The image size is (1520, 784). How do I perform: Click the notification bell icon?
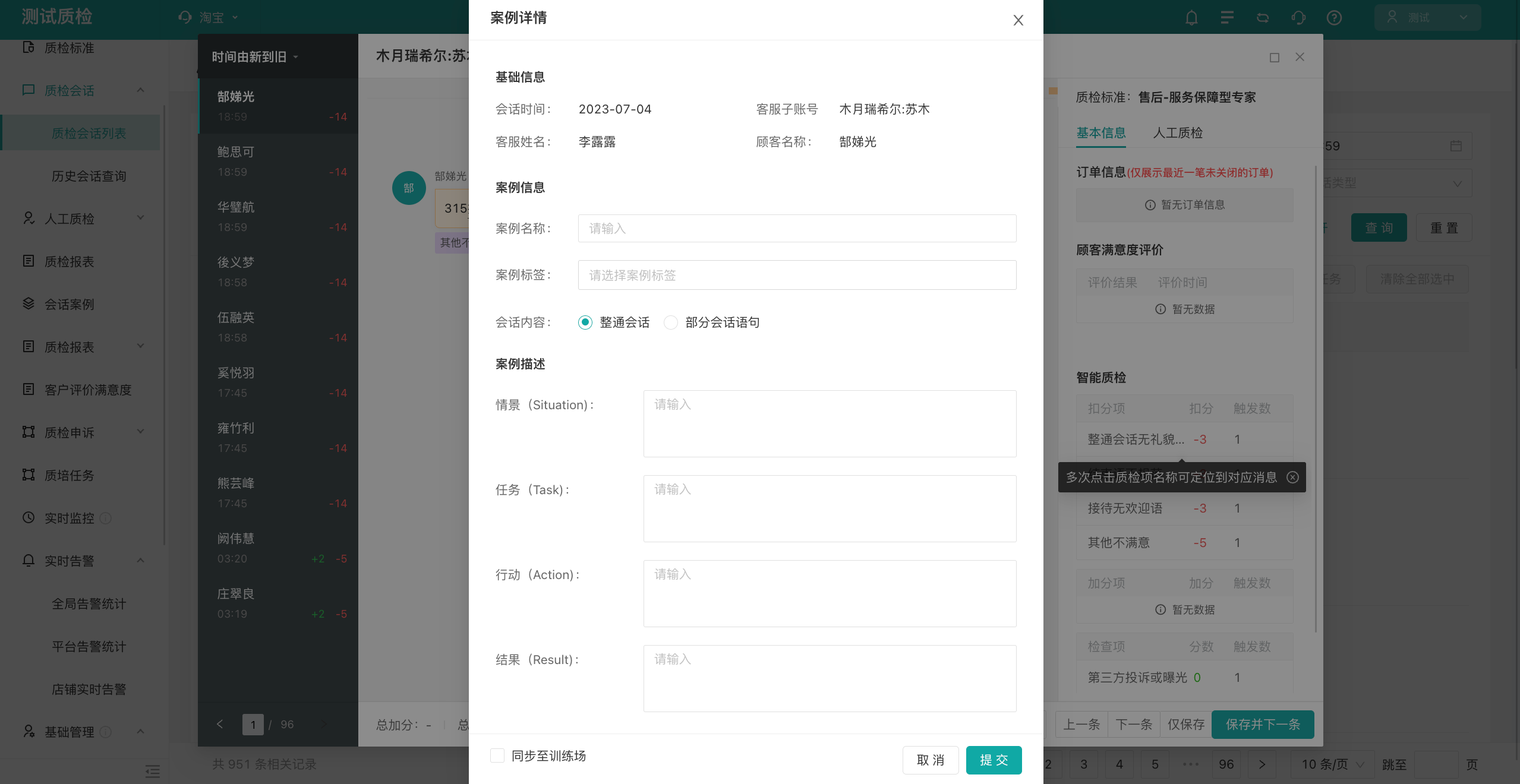1191,18
